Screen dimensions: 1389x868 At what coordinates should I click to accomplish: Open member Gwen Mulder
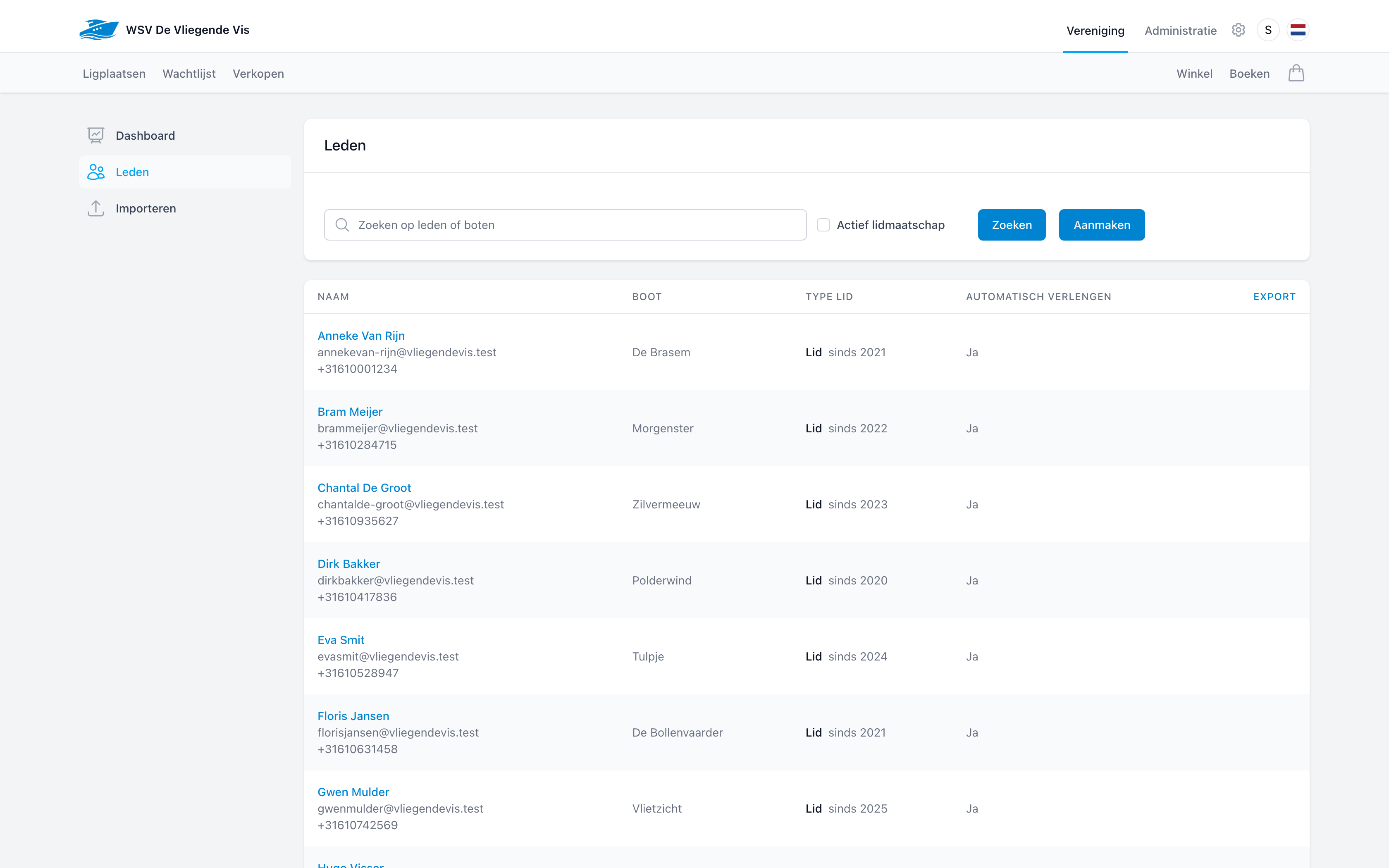(x=353, y=792)
